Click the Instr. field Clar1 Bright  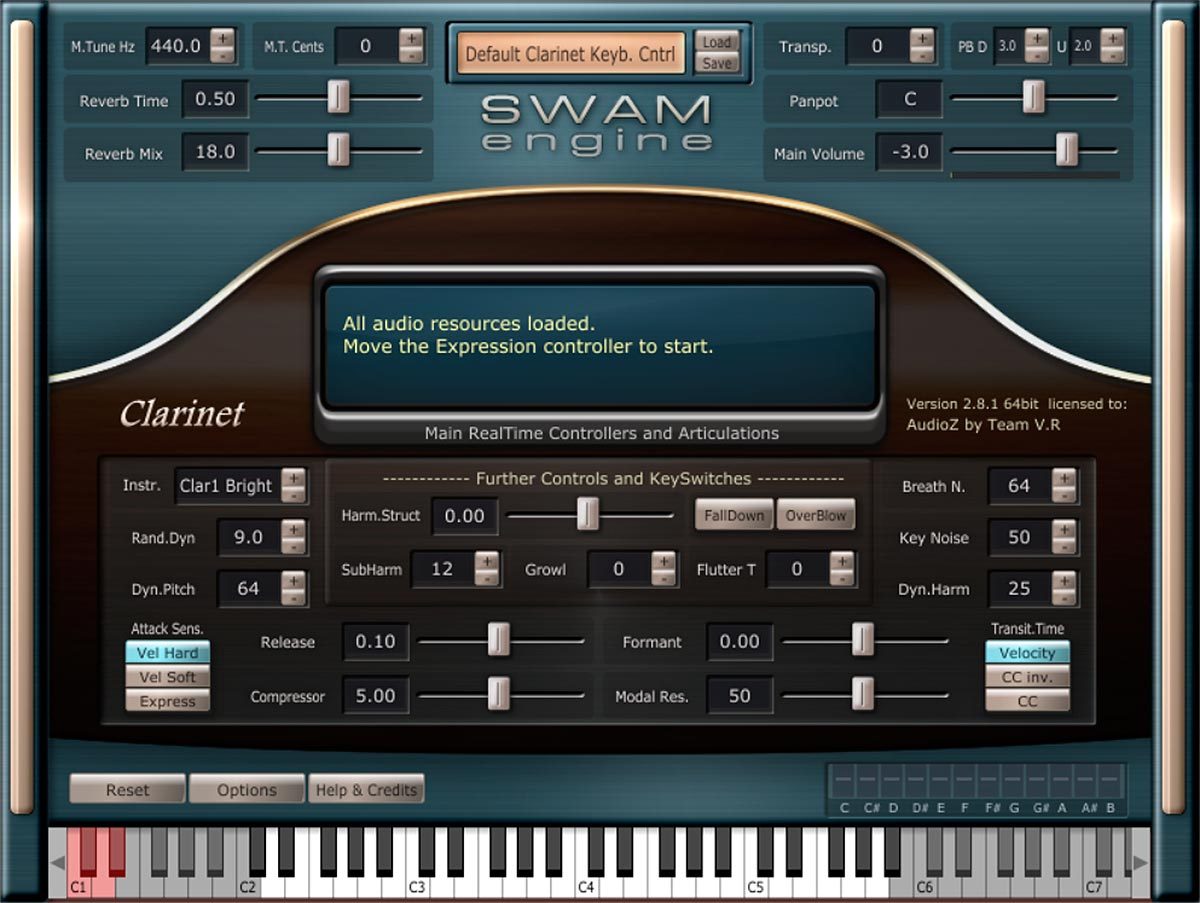click(x=227, y=486)
